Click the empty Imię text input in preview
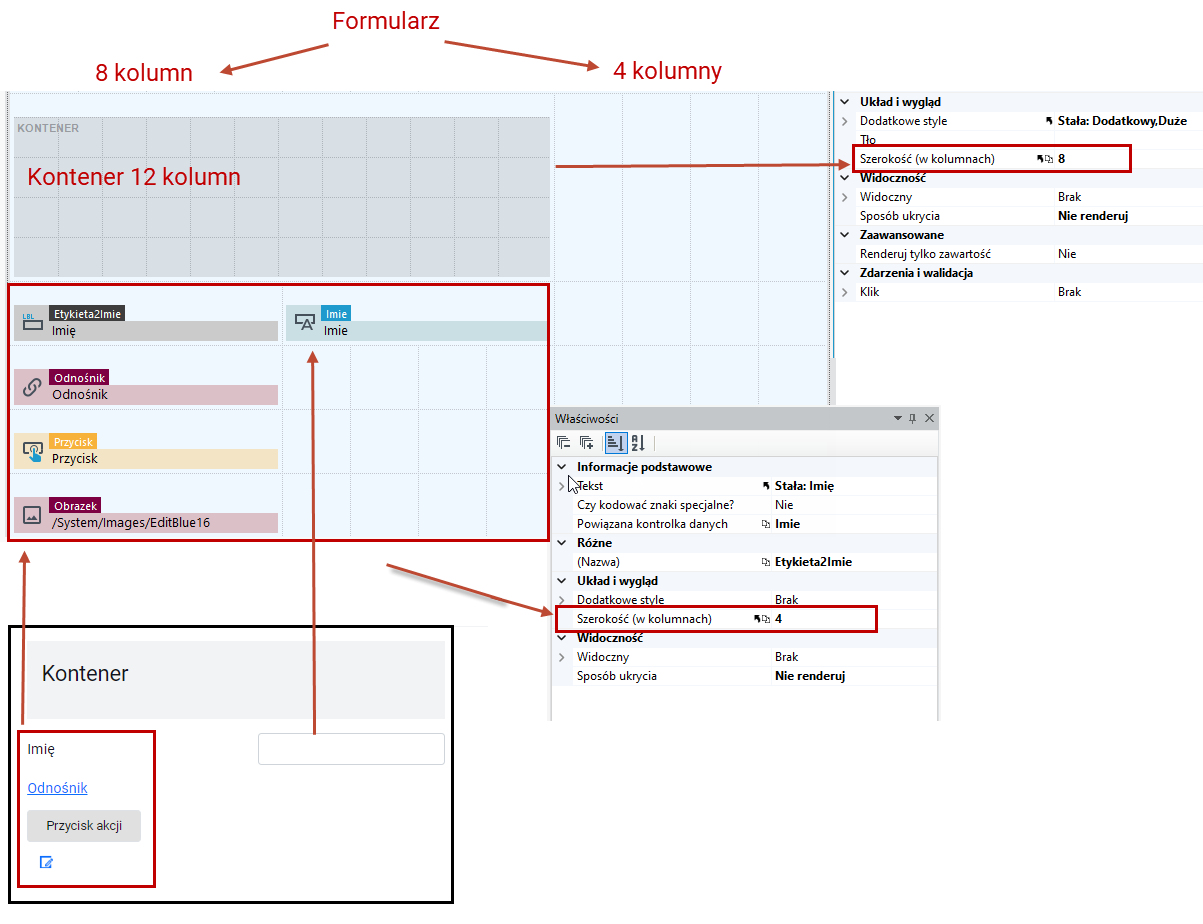Screen dimensions: 1203x924 351,749
